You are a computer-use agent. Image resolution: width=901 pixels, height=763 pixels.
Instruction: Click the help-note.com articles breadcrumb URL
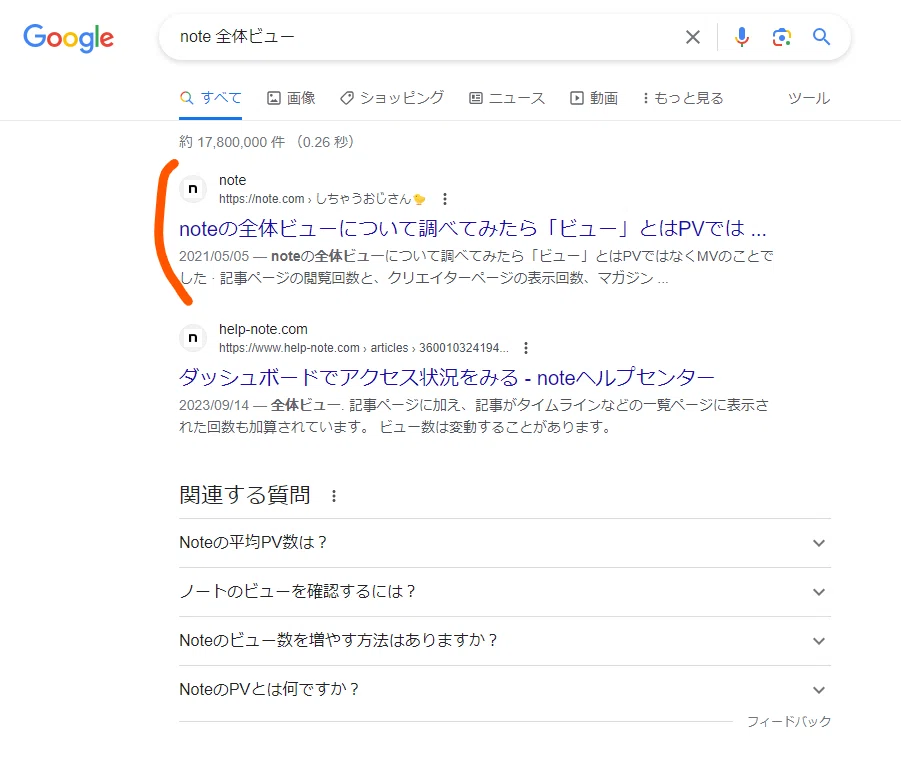[364, 348]
